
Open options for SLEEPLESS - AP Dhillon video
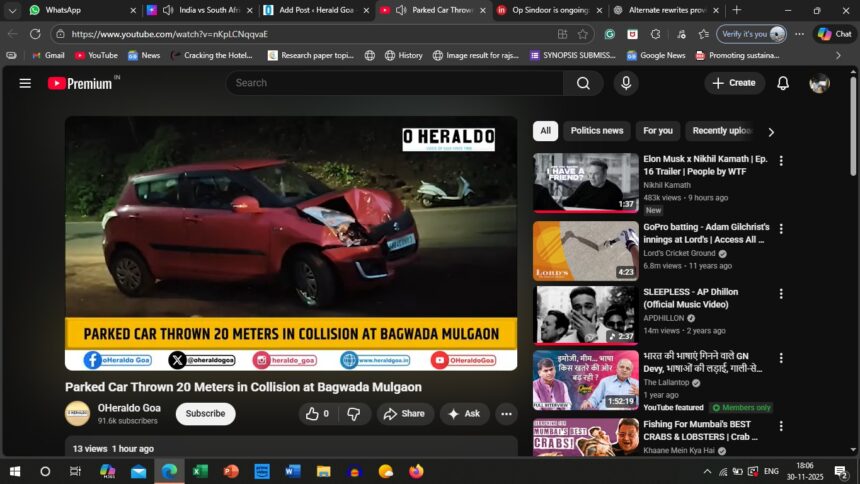[x=781, y=294]
